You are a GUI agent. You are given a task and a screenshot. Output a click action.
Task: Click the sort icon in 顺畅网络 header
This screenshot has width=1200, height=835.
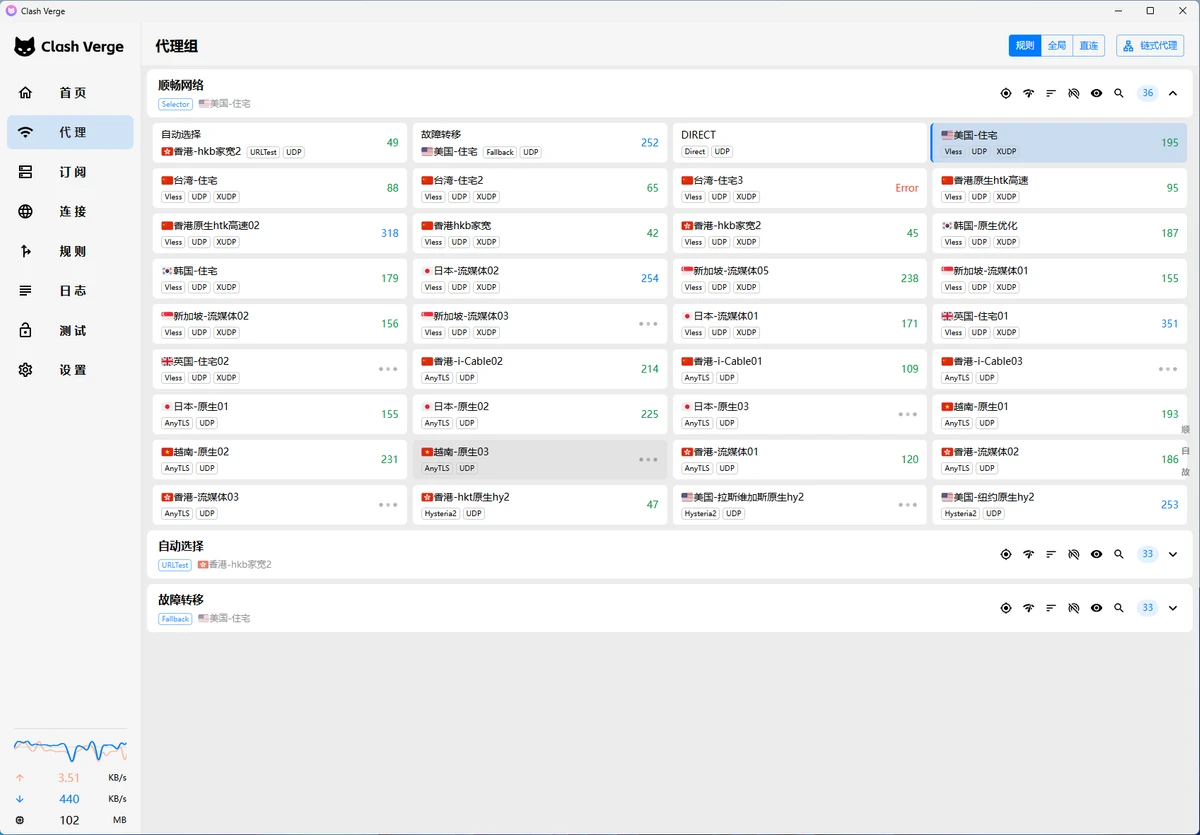(x=1051, y=93)
